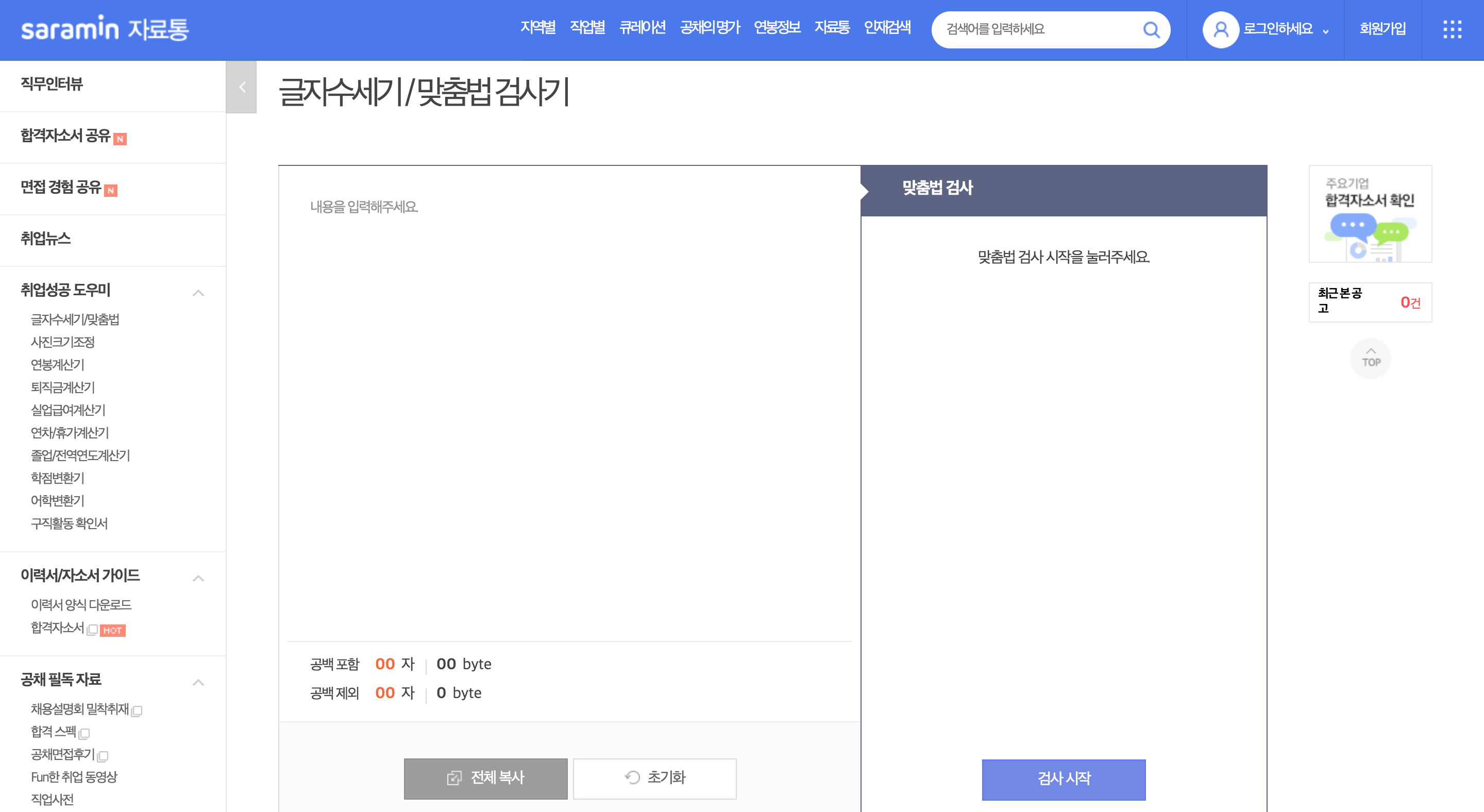Open 이력서 양식 다운로드 link
This screenshot has height=812, width=1484.
click(x=81, y=605)
